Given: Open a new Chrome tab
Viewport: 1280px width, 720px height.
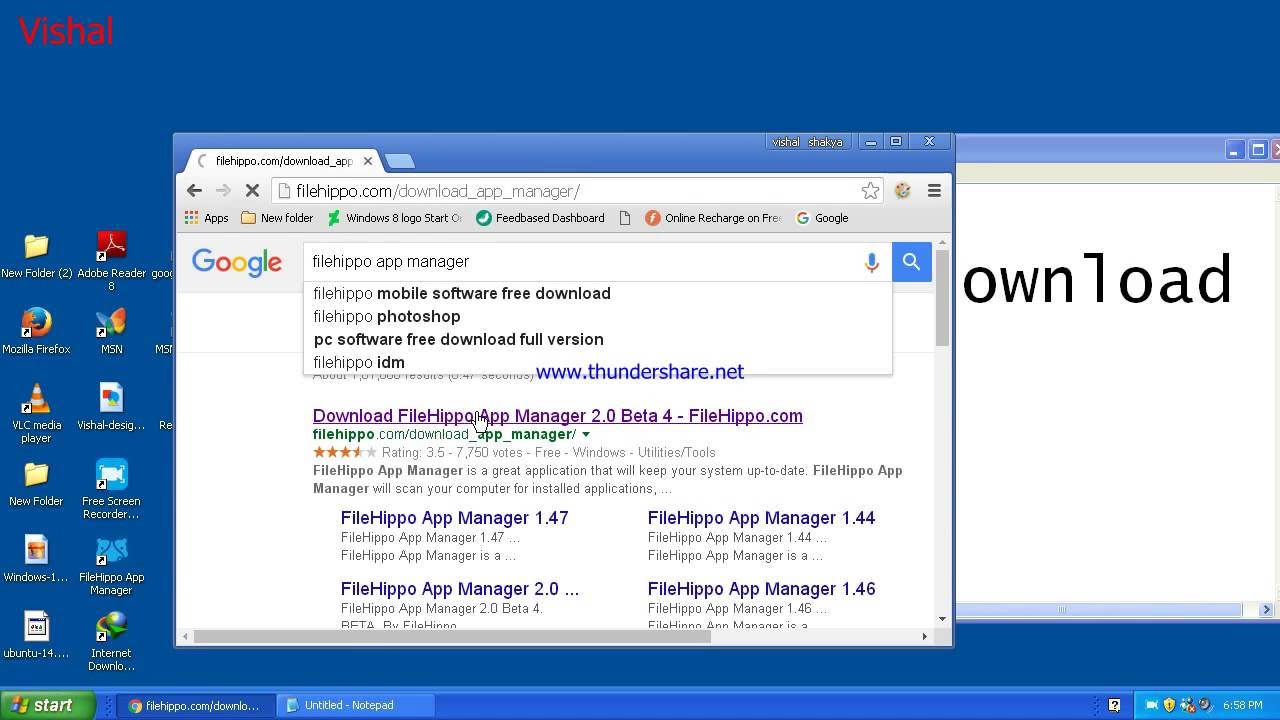Looking at the screenshot, I should coord(399,161).
